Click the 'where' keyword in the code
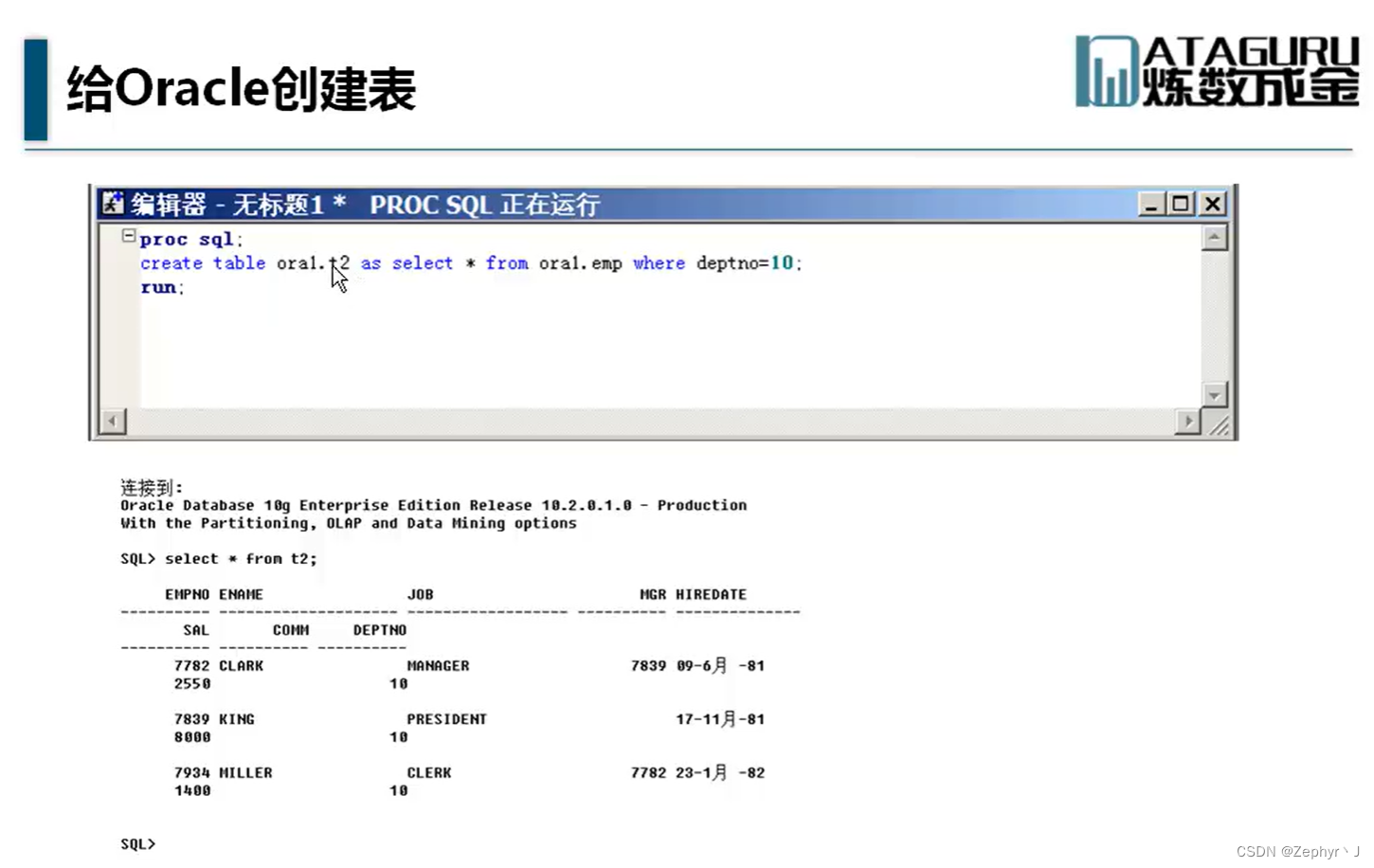 [659, 263]
